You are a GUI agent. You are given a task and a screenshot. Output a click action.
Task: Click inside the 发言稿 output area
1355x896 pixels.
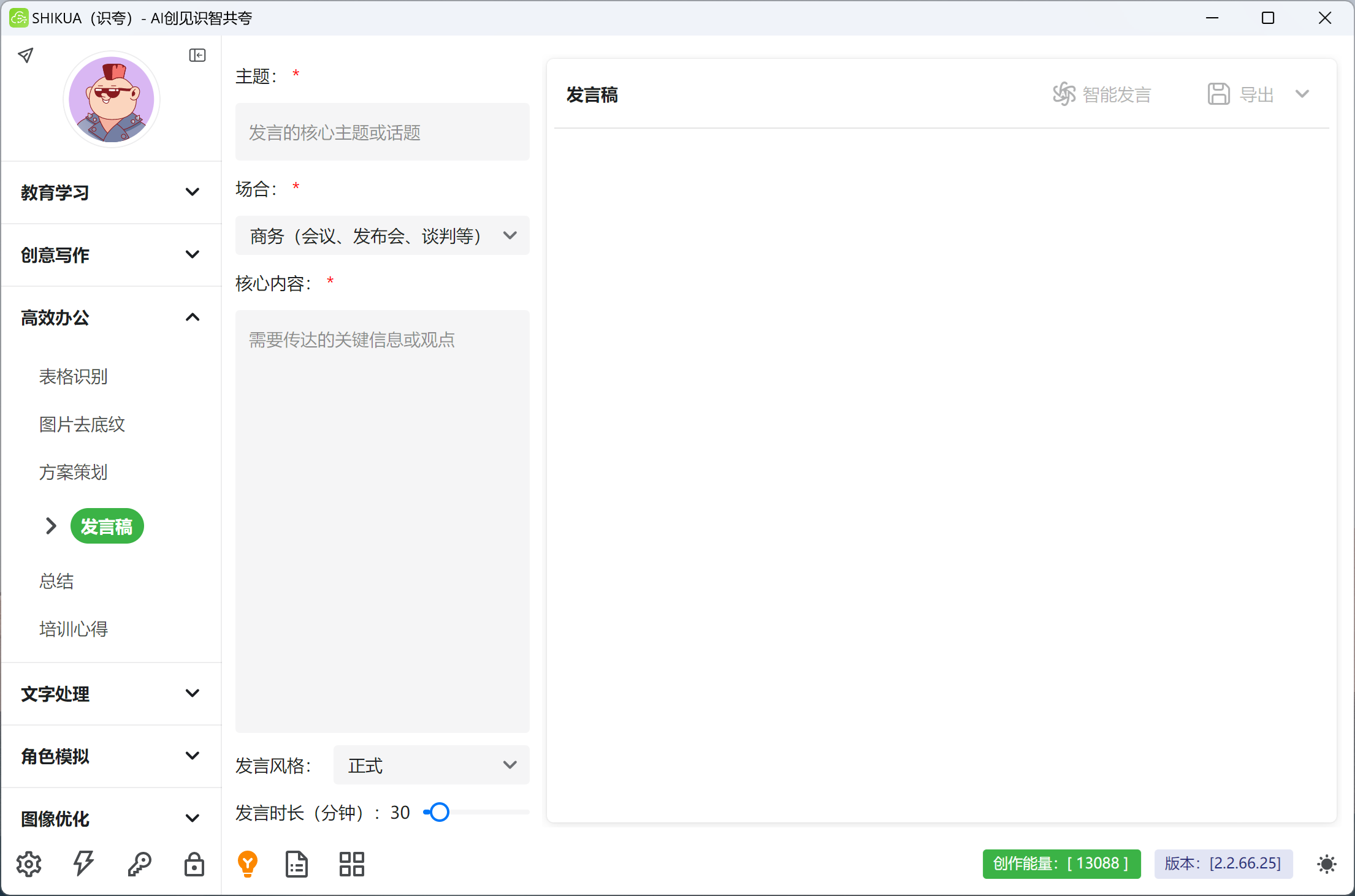click(x=942, y=475)
